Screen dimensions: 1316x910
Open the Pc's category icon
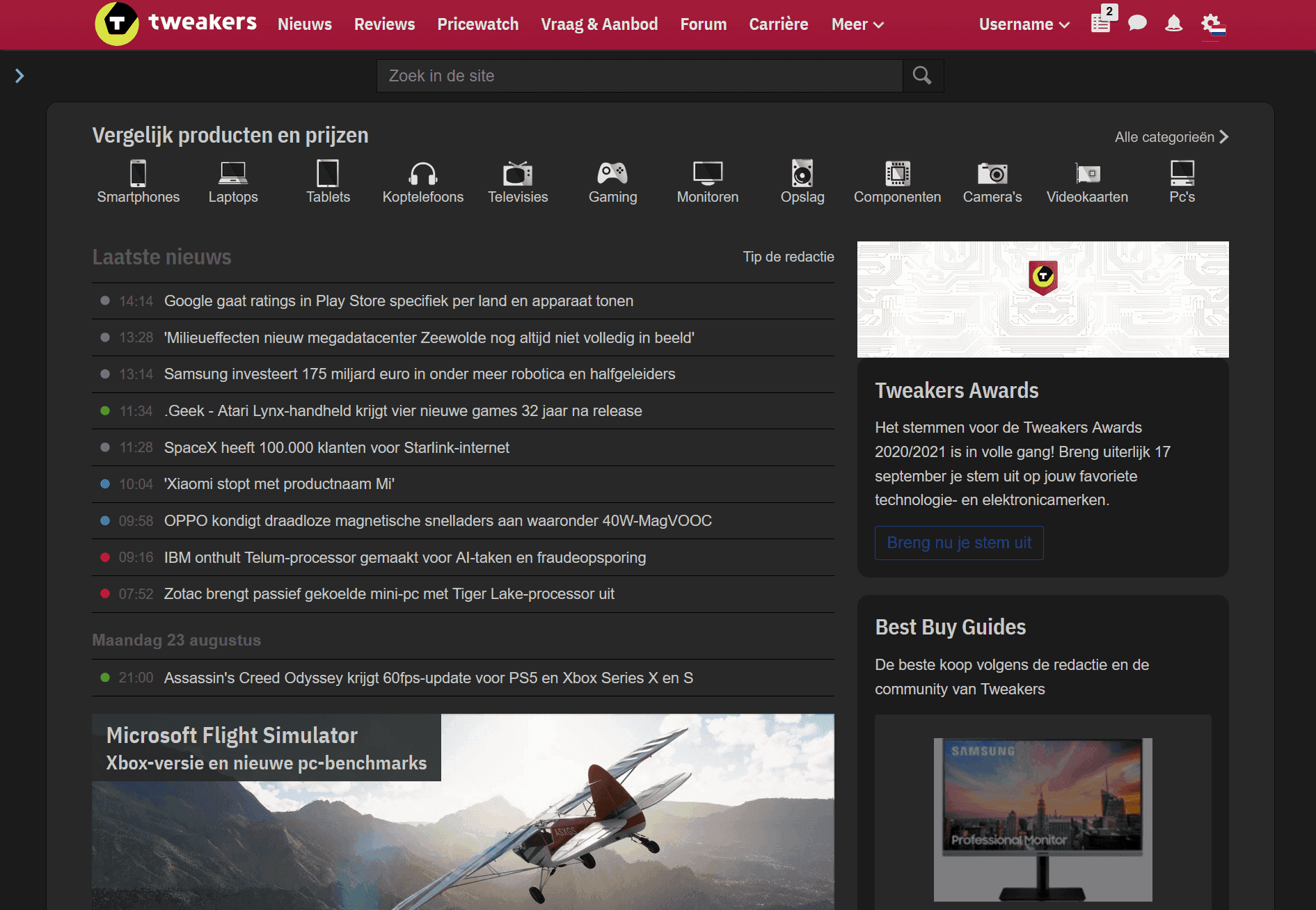pos(1182,173)
